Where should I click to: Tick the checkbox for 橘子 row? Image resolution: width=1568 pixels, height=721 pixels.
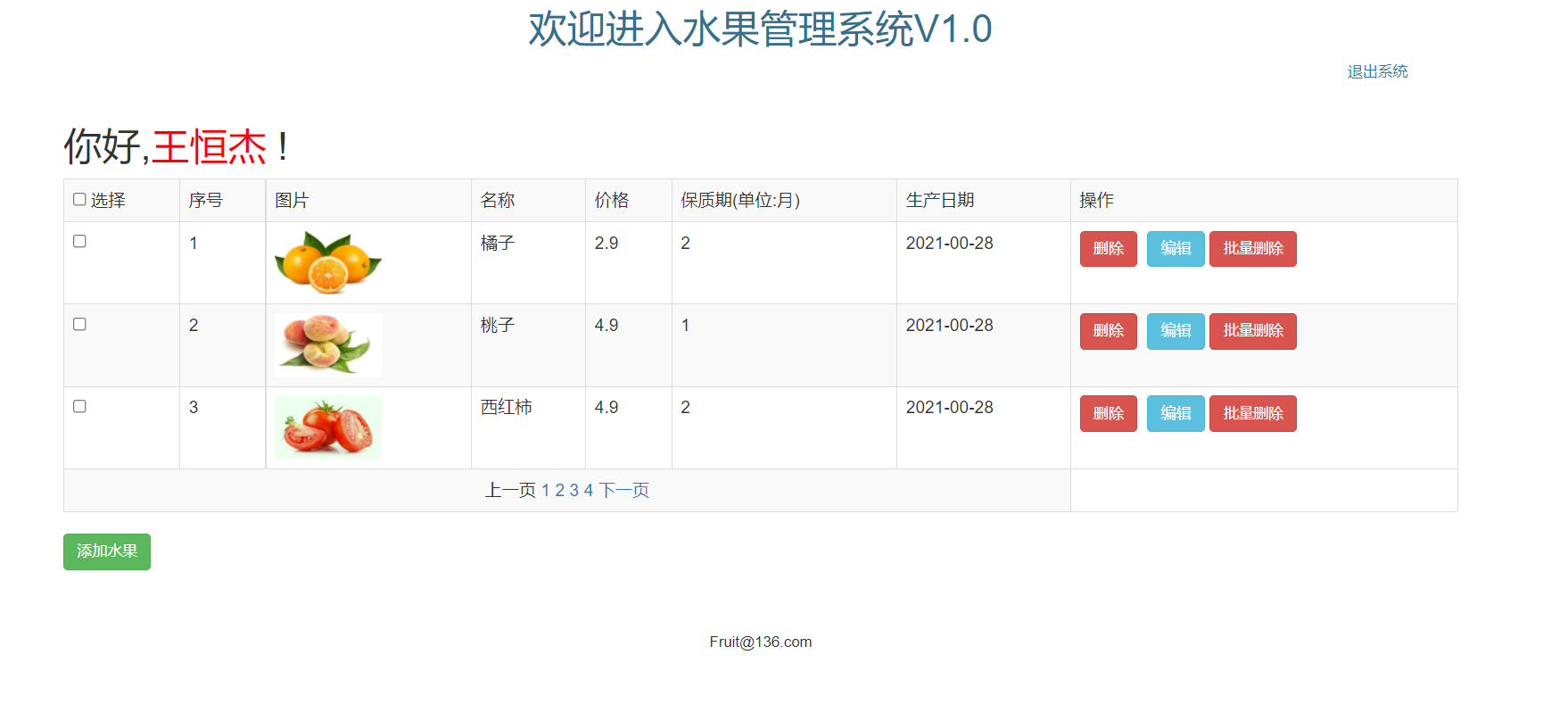[79, 241]
